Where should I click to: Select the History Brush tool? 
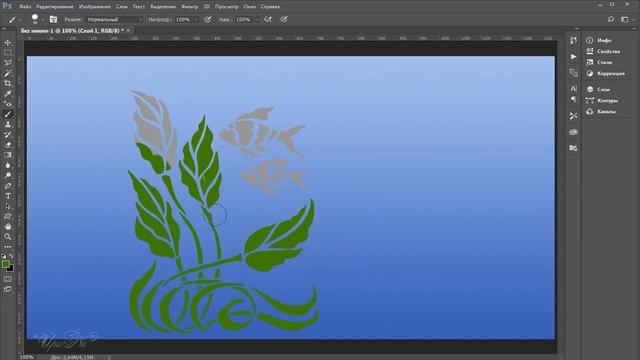[8, 135]
